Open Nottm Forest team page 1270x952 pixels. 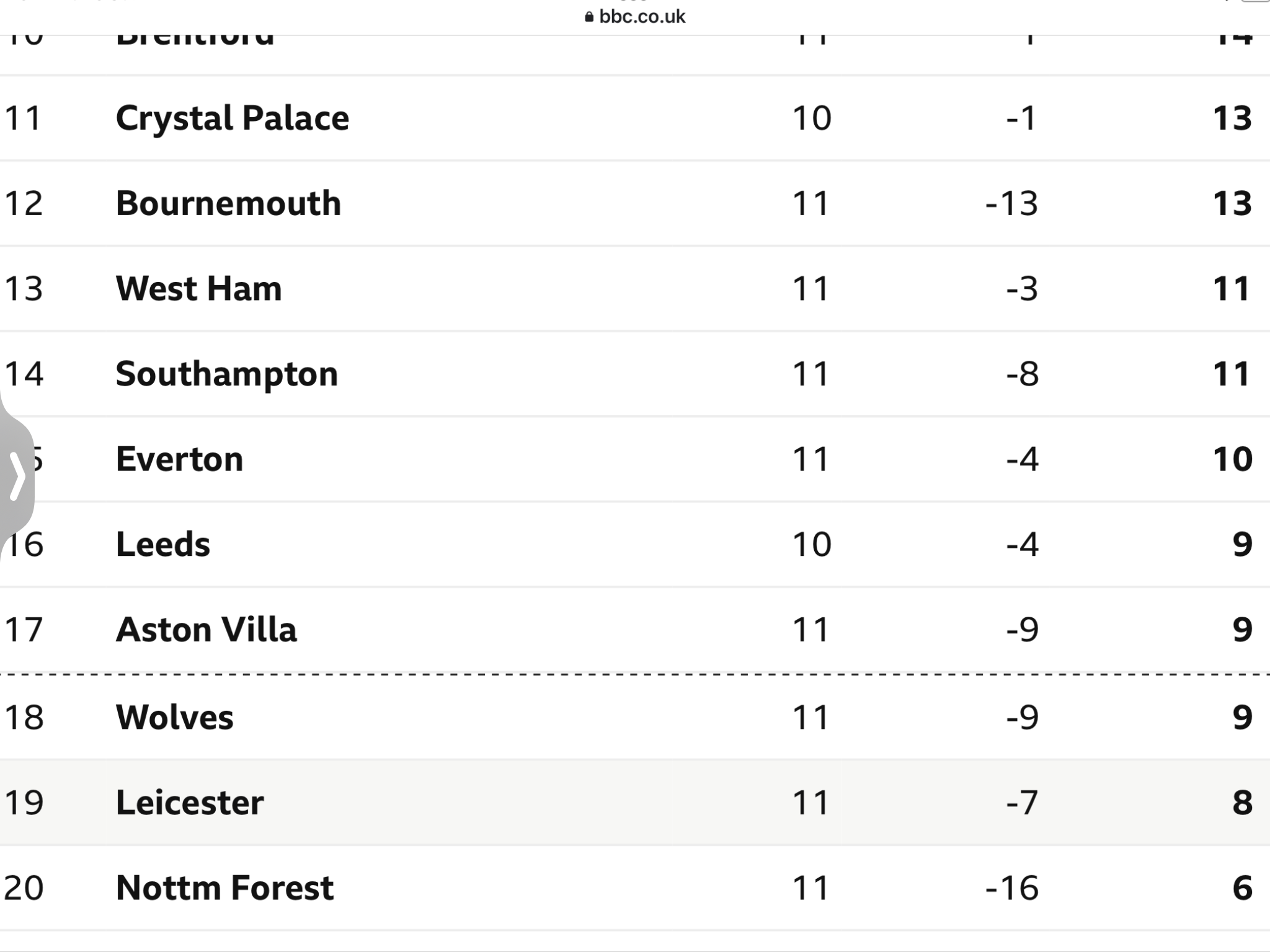coord(225,888)
